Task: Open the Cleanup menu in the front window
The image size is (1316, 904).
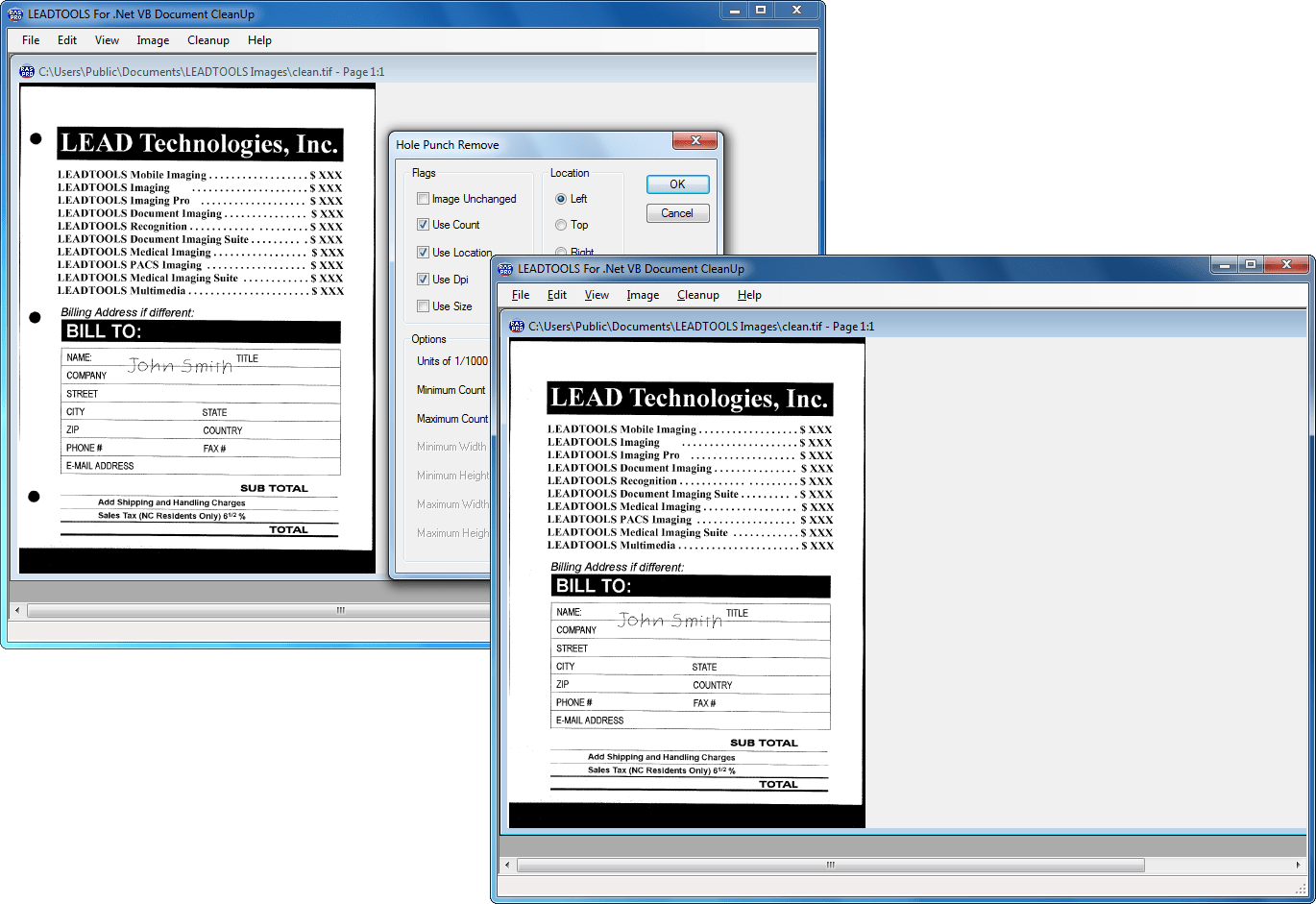Action: click(x=697, y=295)
